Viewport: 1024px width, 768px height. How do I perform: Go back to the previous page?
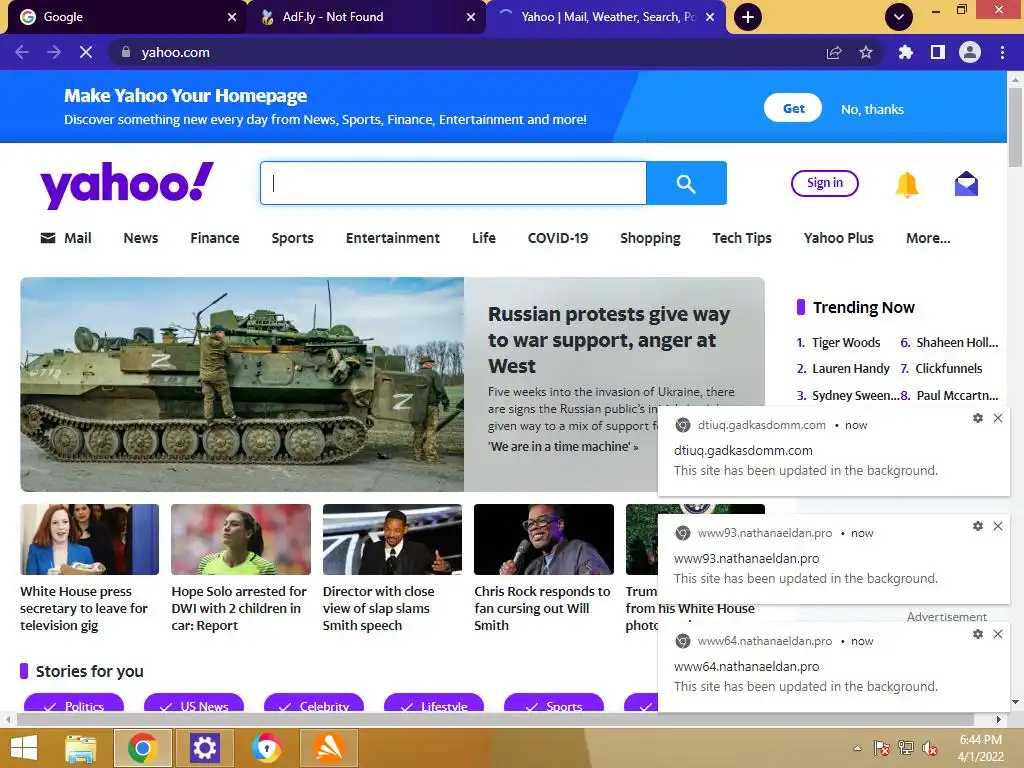coord(22,52)
